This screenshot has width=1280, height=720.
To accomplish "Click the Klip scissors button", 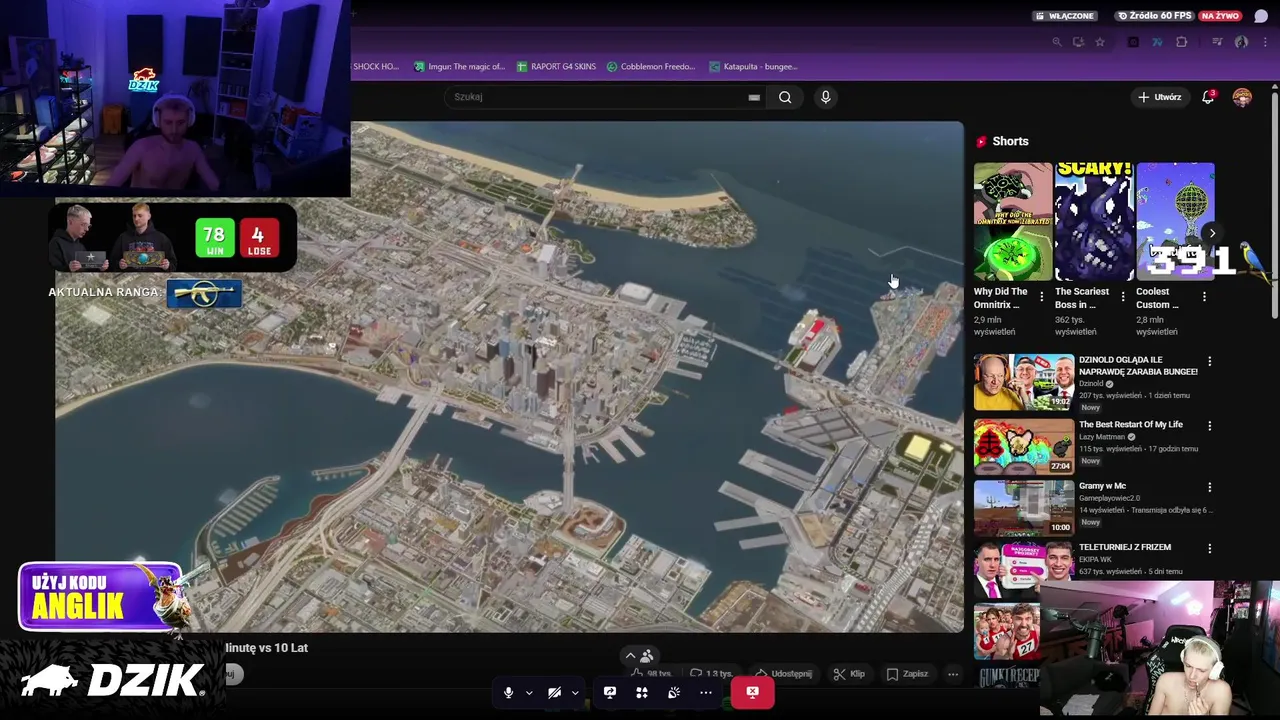I will pos(850,674).
